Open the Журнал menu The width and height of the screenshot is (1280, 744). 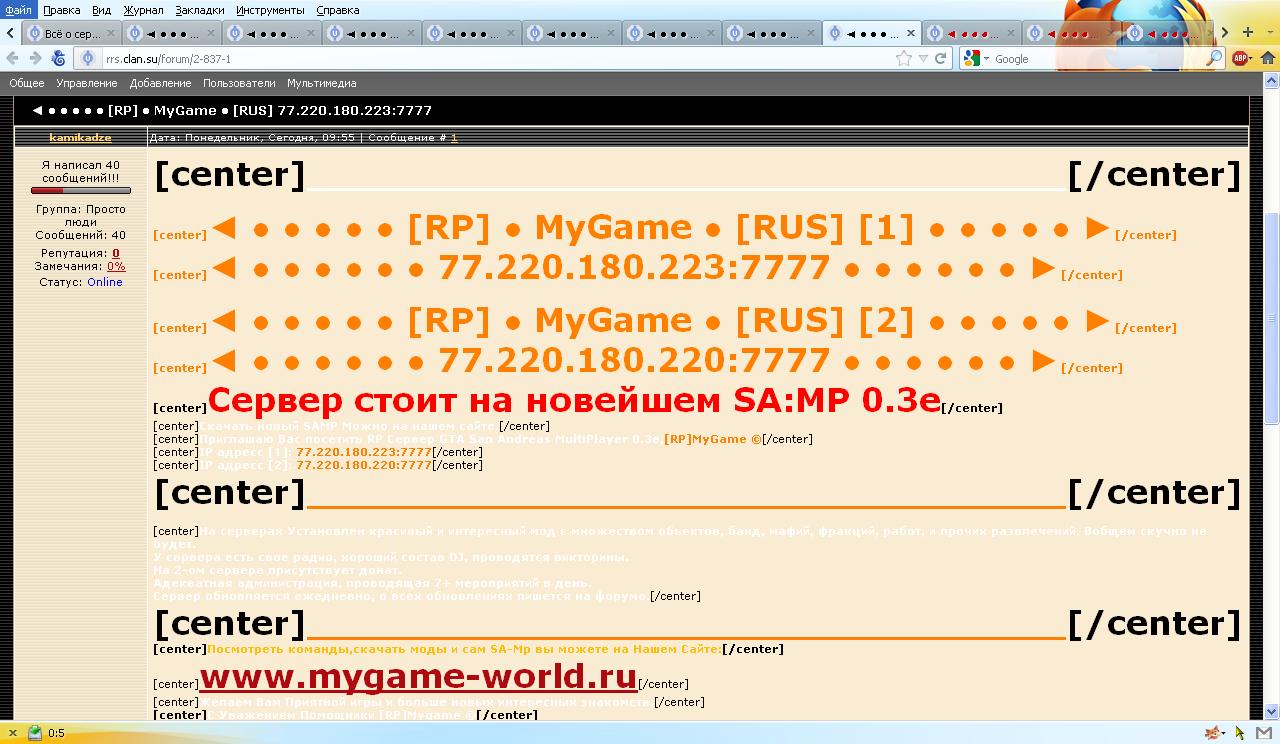coord(143,10)
